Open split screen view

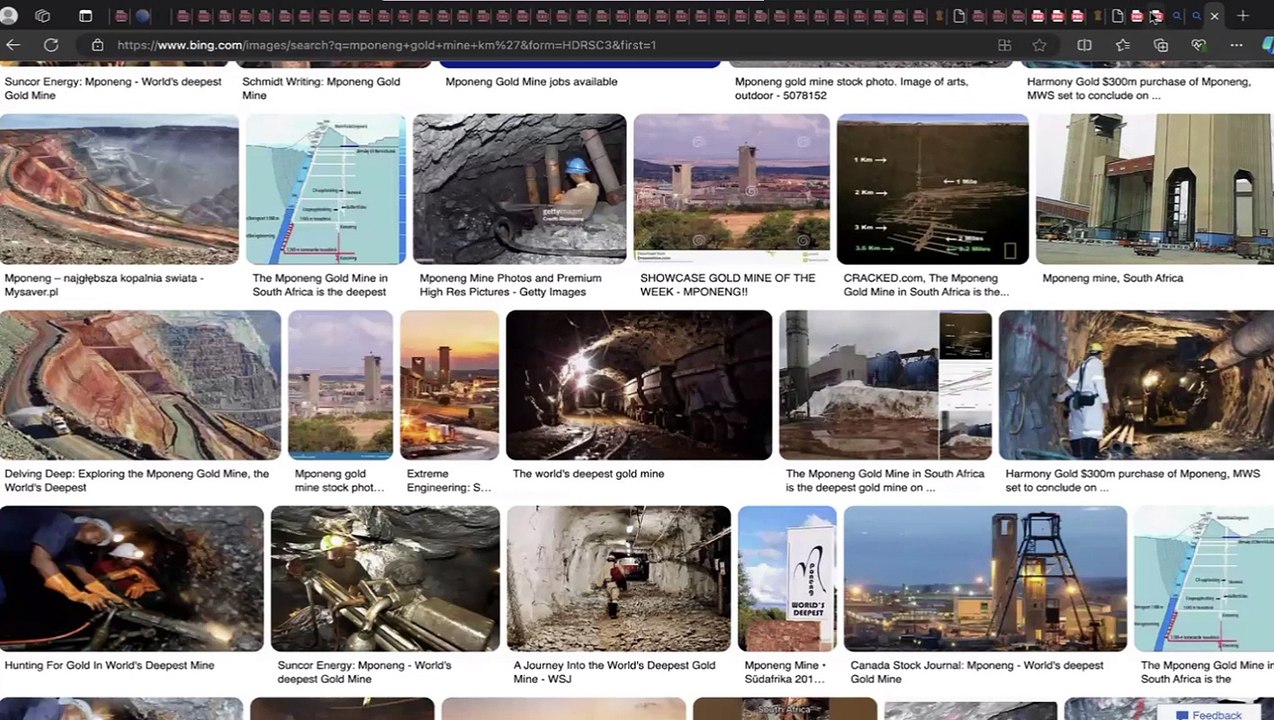click(x=1084, y=45)
